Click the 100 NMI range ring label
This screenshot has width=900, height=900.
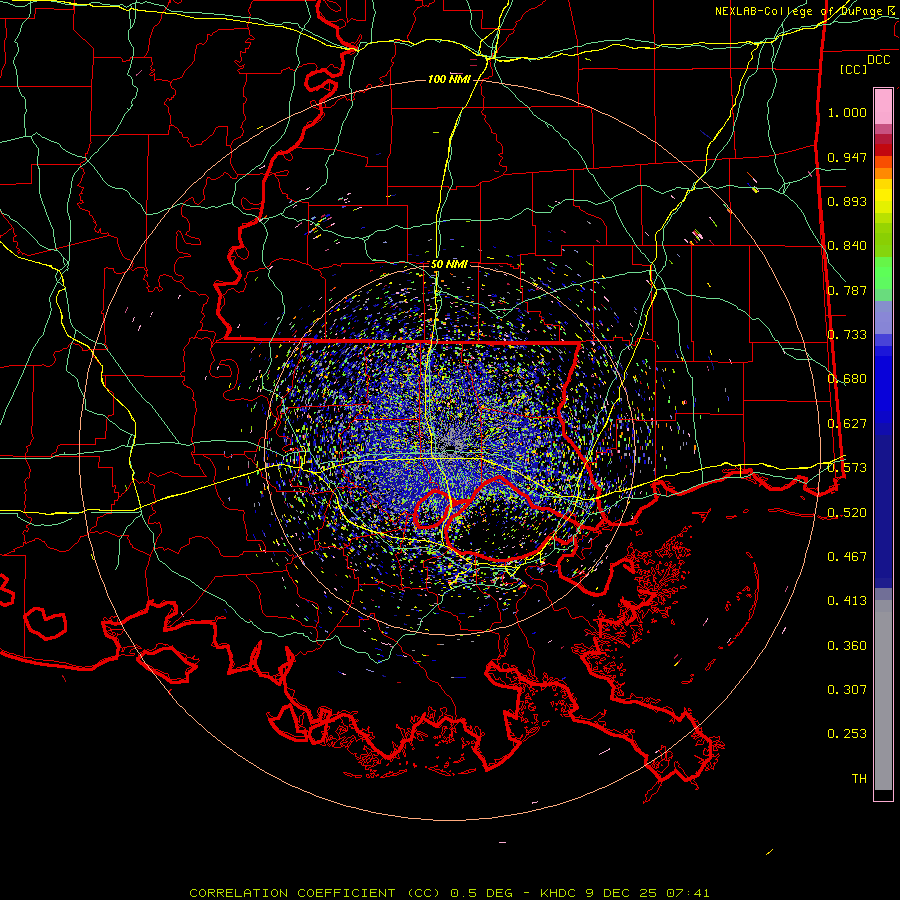449,79
